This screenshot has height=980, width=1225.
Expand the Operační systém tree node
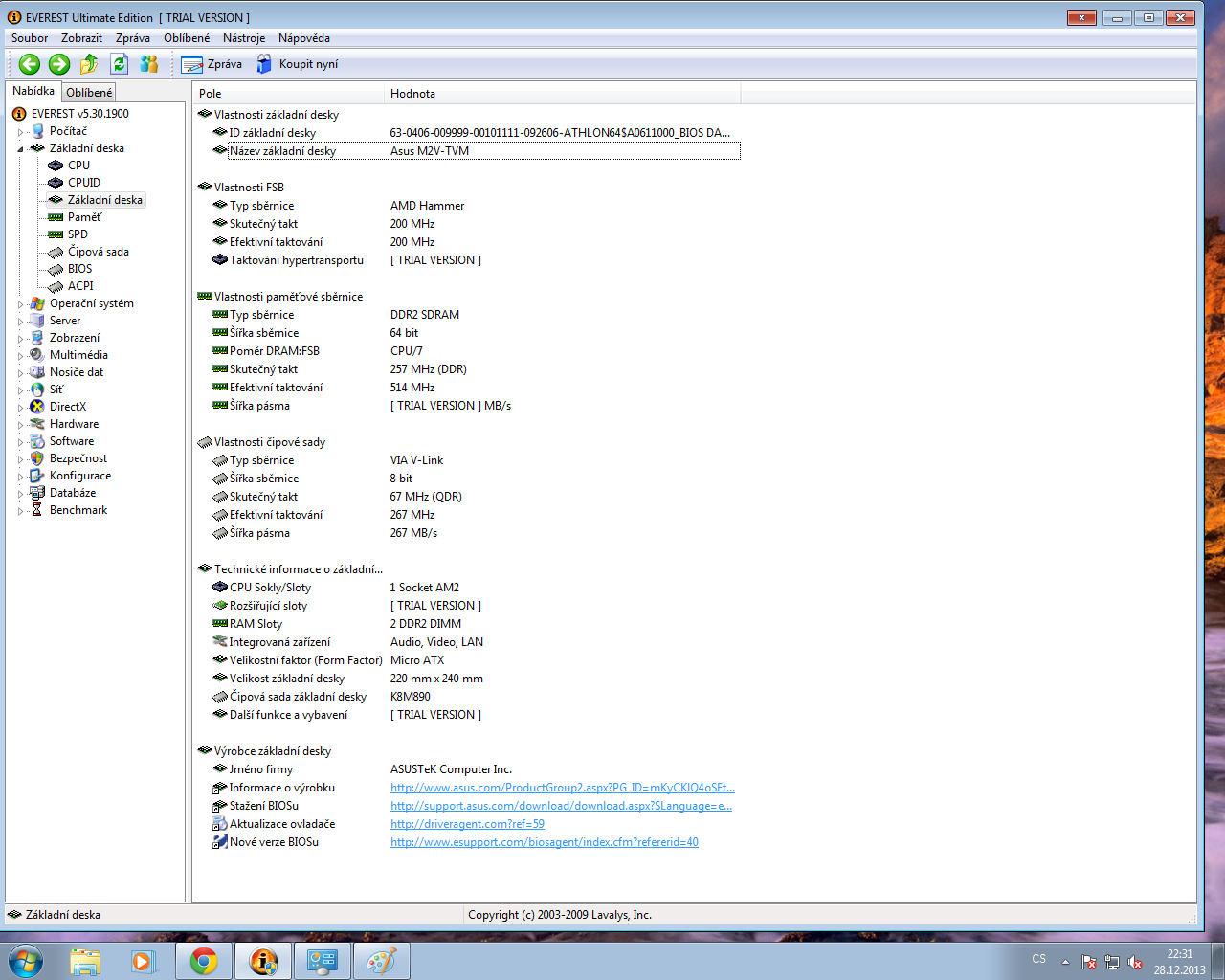click(x=20, y=304)
